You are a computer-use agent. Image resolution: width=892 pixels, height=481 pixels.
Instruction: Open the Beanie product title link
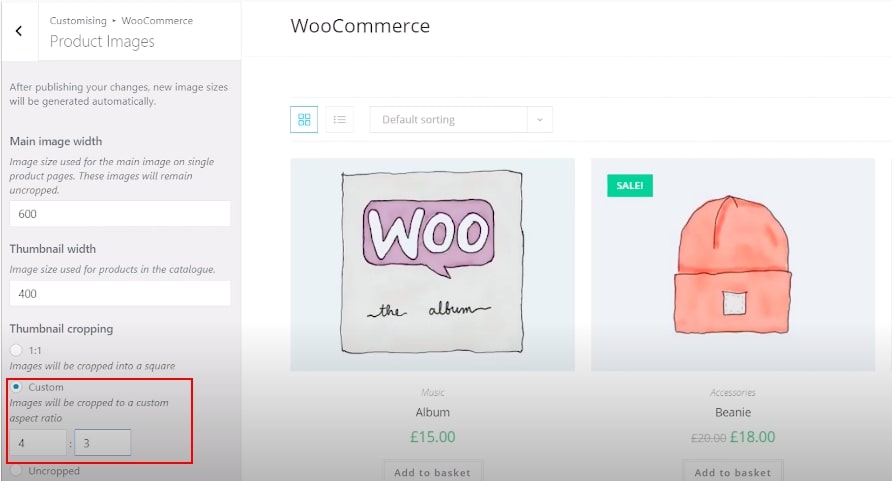click(733, 412)
